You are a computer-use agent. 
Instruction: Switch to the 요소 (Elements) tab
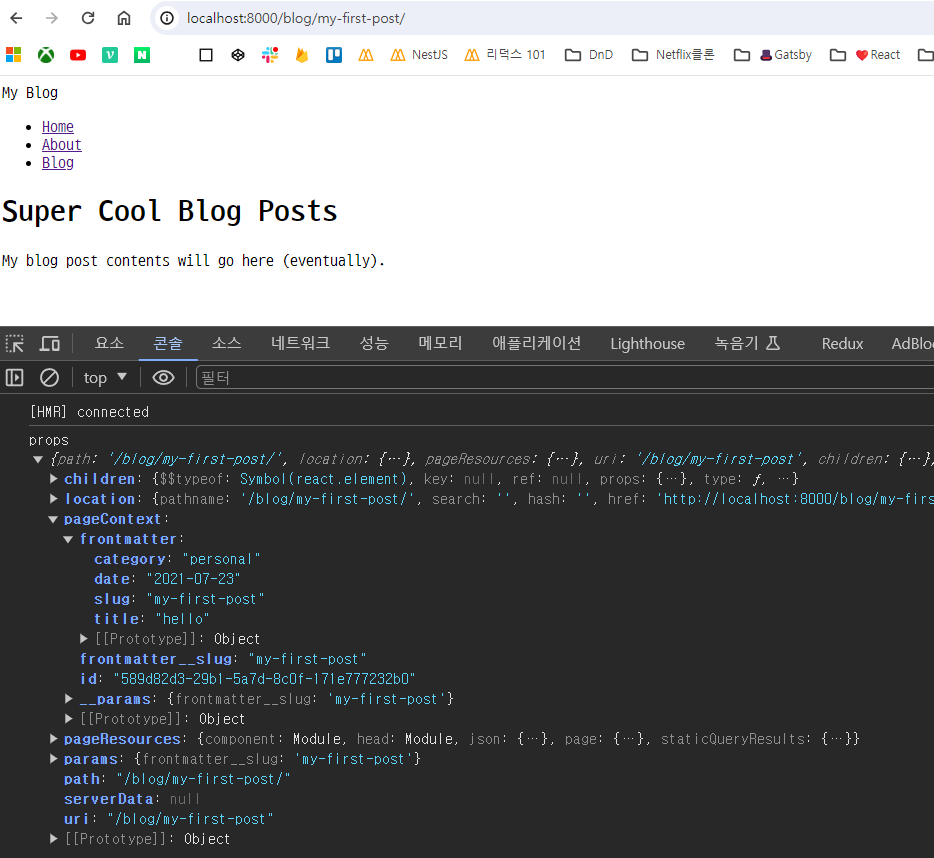click(109, 343)
